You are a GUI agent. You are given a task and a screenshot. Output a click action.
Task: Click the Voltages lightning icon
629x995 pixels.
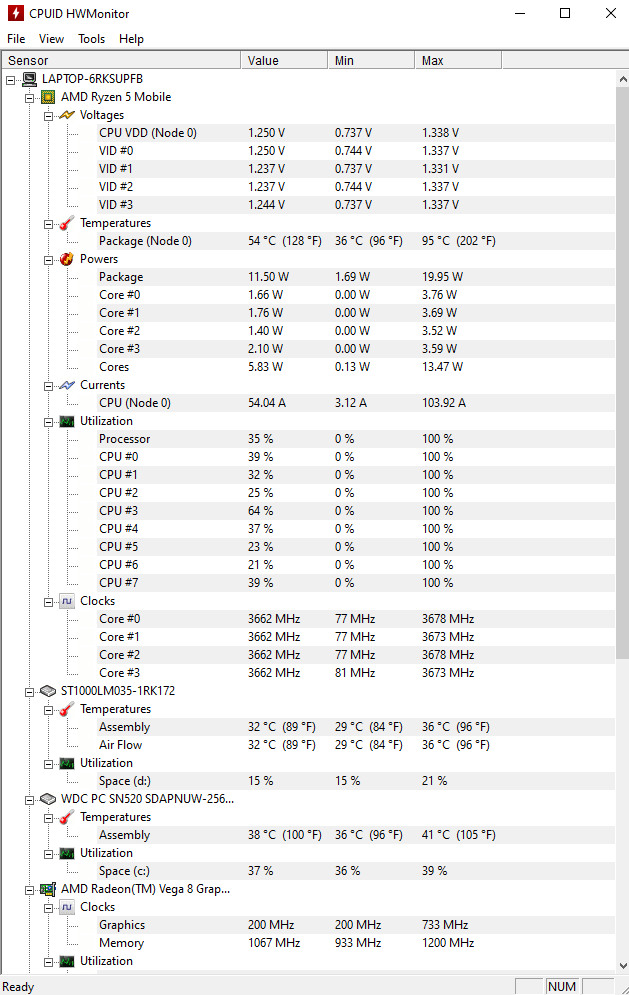pos(67,115)
